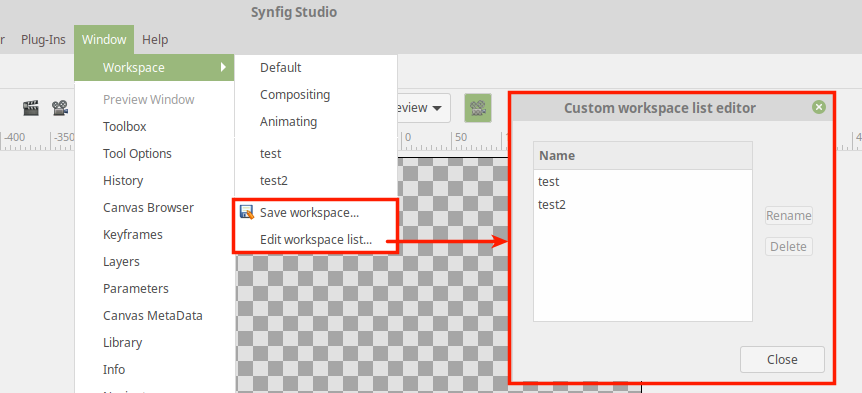The image size is (862, 393).
Task: Switch to the Compositing workspace
Action: (x=295, y=95)
